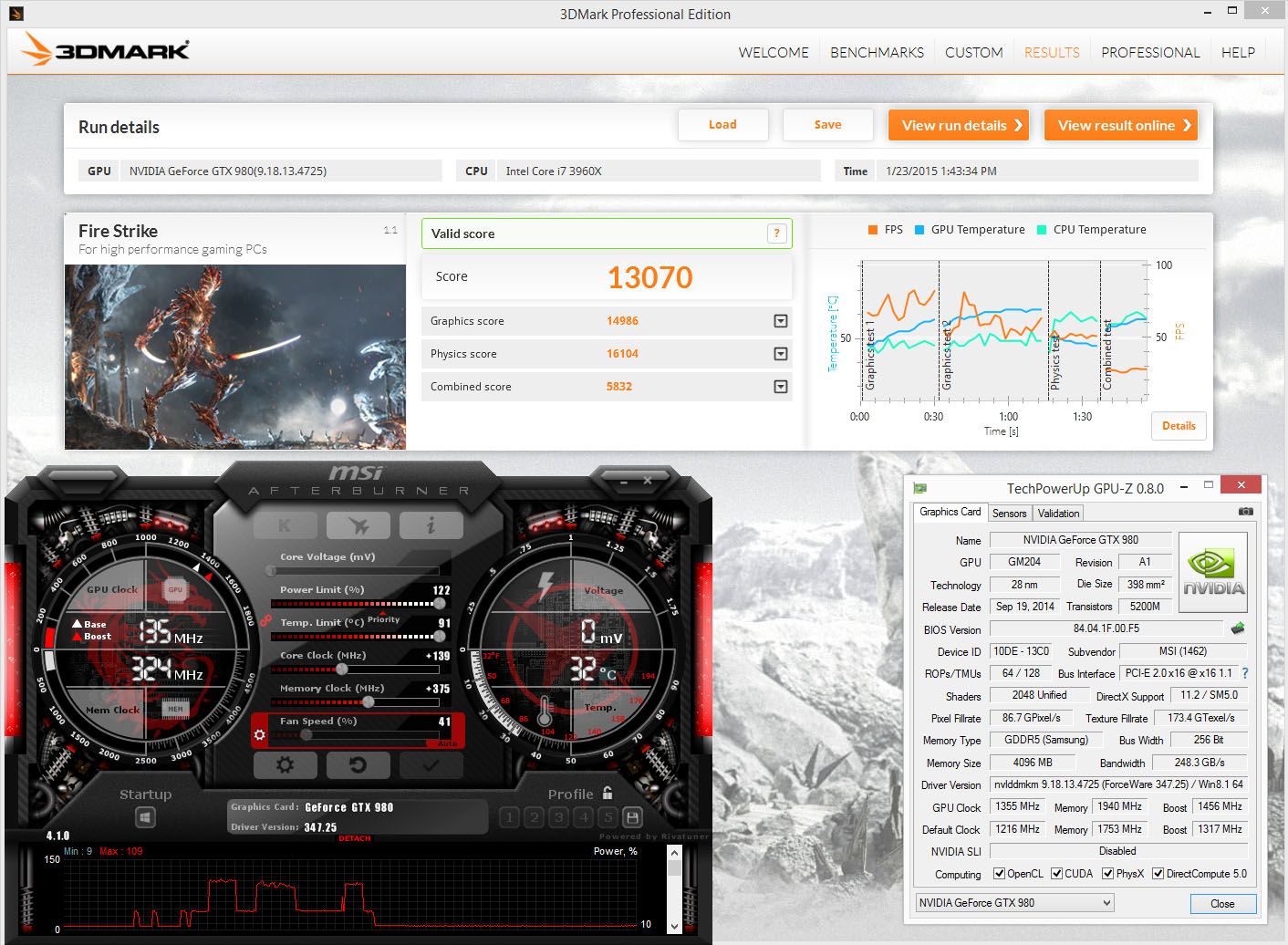Select Afterburner profile slot 5
Screen dimensions: 1288x945
pyautogui.click(x=608, y=817)
